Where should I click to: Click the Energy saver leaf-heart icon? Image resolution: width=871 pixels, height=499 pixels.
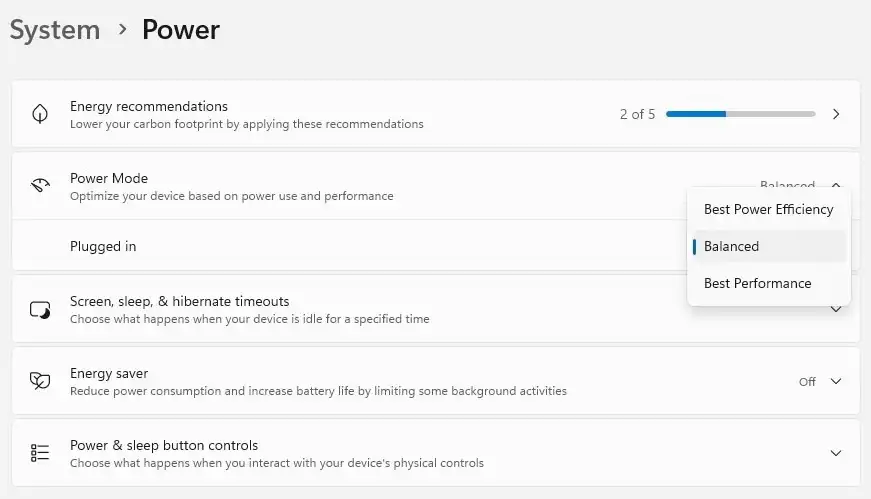tap(40, 381)
